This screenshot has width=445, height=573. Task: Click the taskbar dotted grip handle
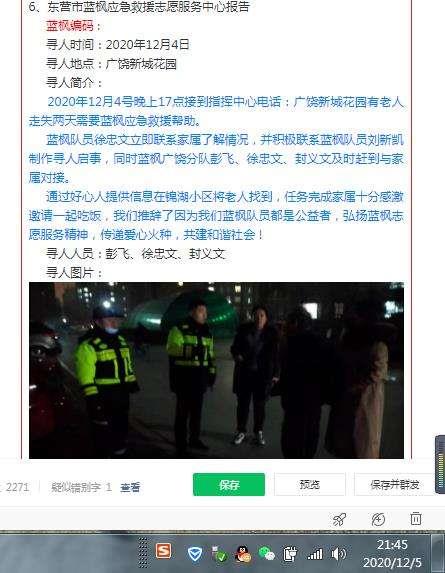click(143, 552)
